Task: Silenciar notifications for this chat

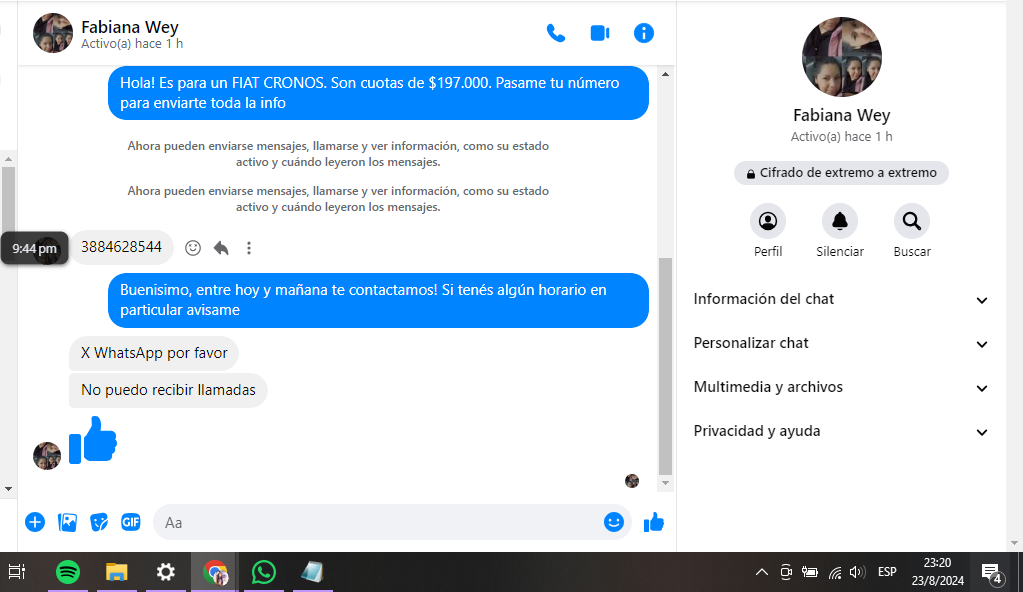Action: tap(840, 222)
